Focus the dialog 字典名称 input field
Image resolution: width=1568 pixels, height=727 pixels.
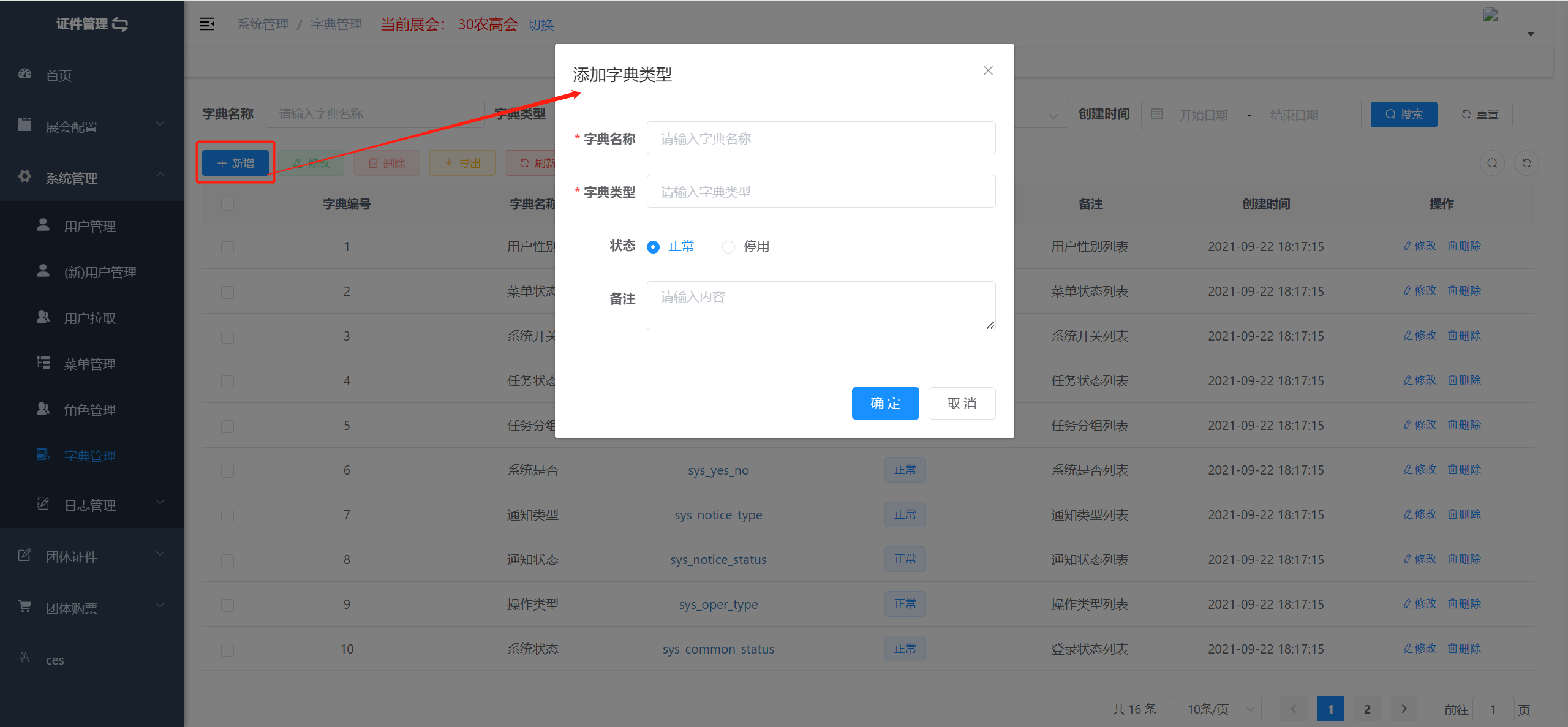click(821, 138)
